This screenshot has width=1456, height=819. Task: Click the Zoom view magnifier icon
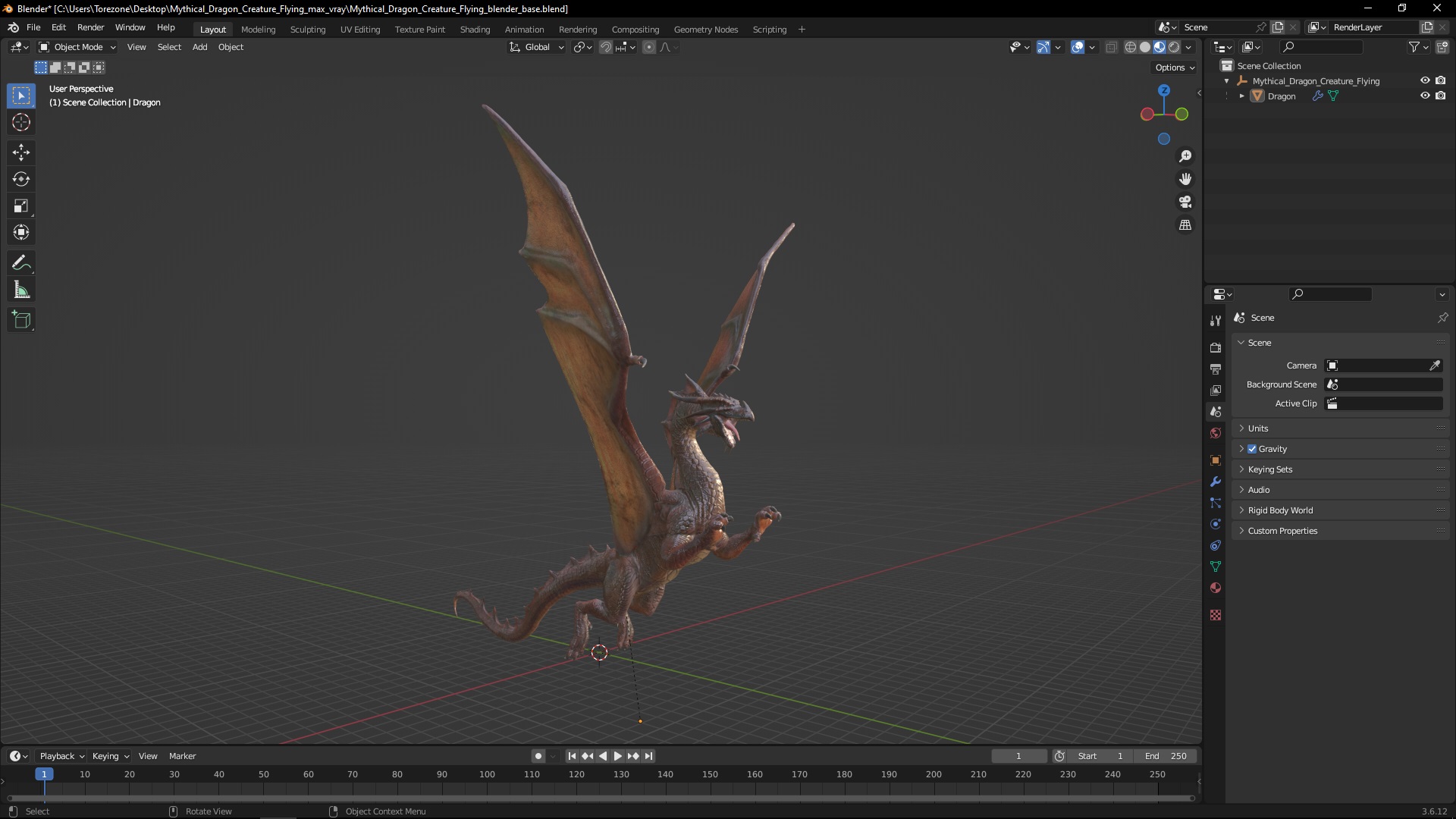tap(1185, 156)
